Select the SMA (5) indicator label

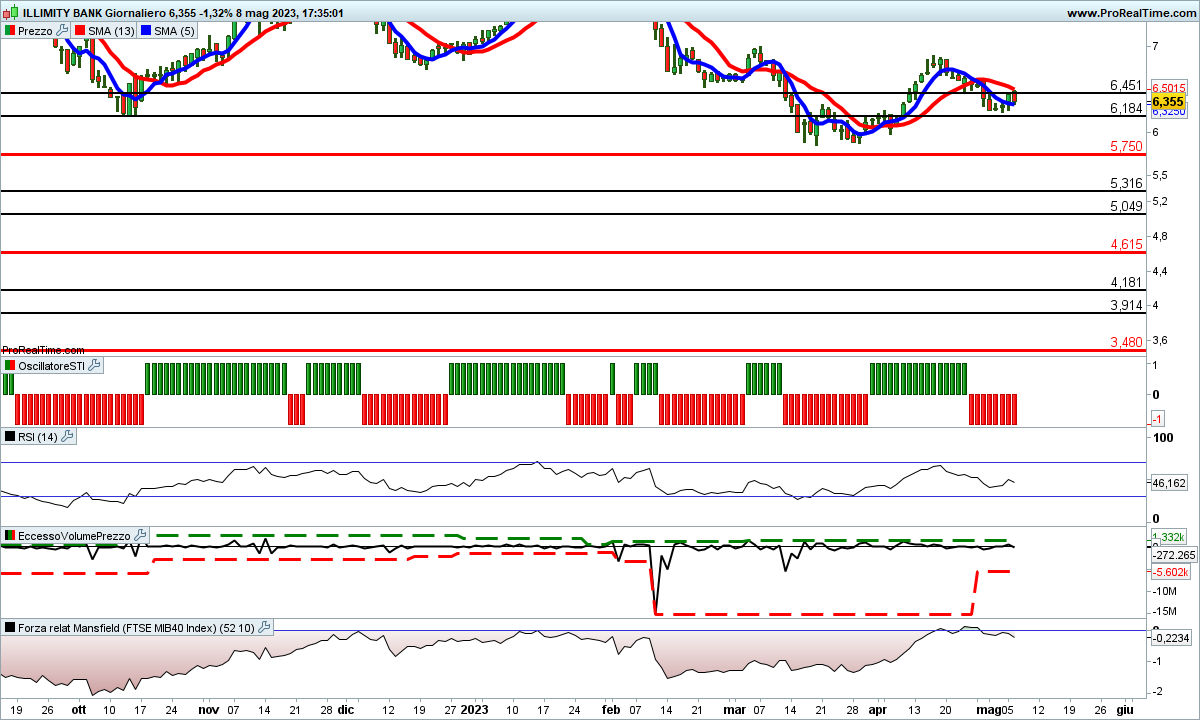click(x=174, y=31)
